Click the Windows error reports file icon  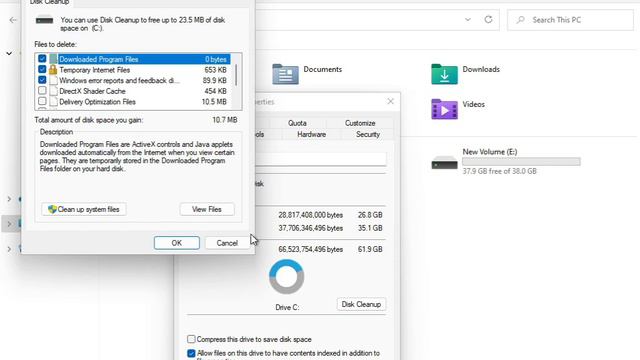tap(53, 80)
